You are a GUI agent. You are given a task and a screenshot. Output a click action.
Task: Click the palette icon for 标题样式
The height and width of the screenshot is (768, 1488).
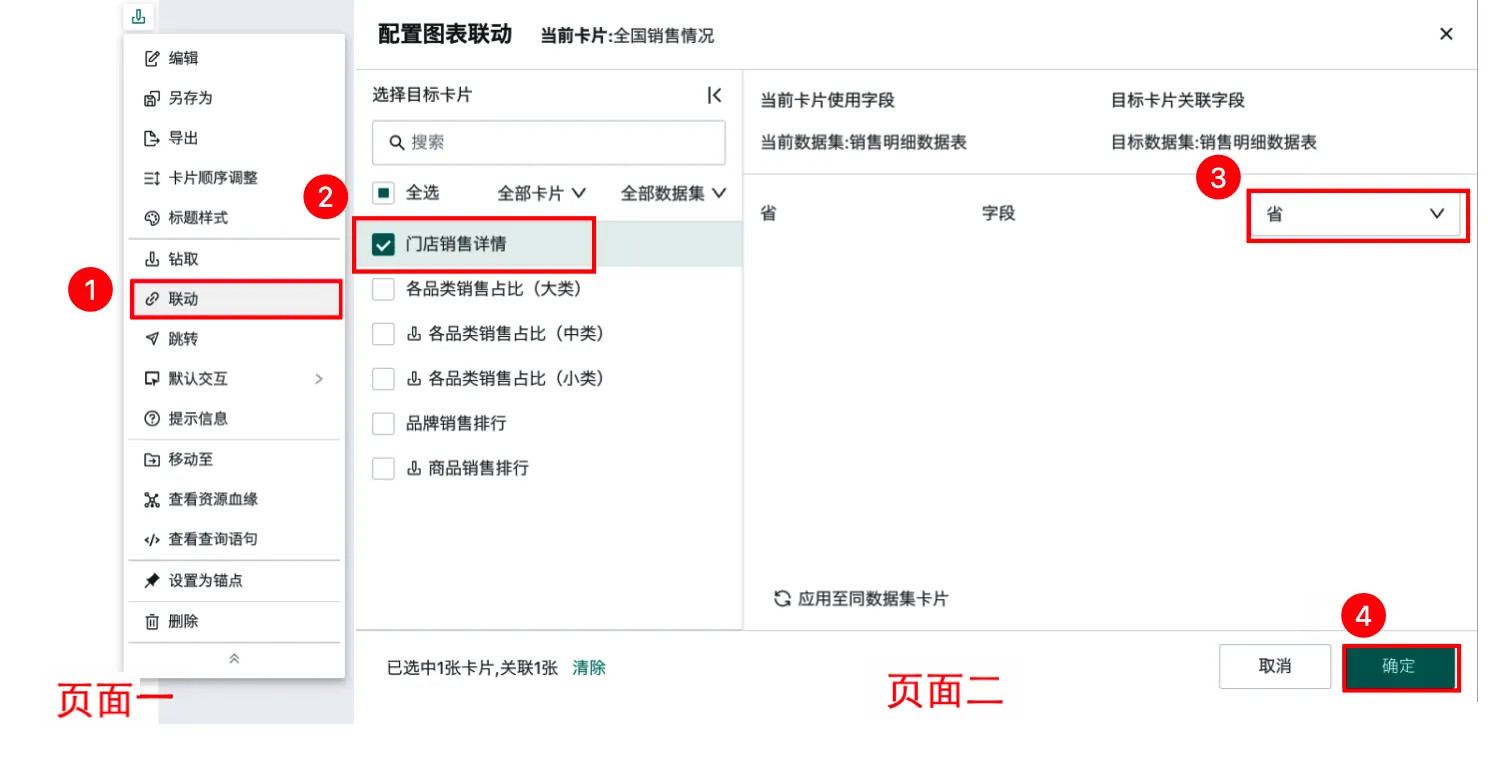[152, 218]
